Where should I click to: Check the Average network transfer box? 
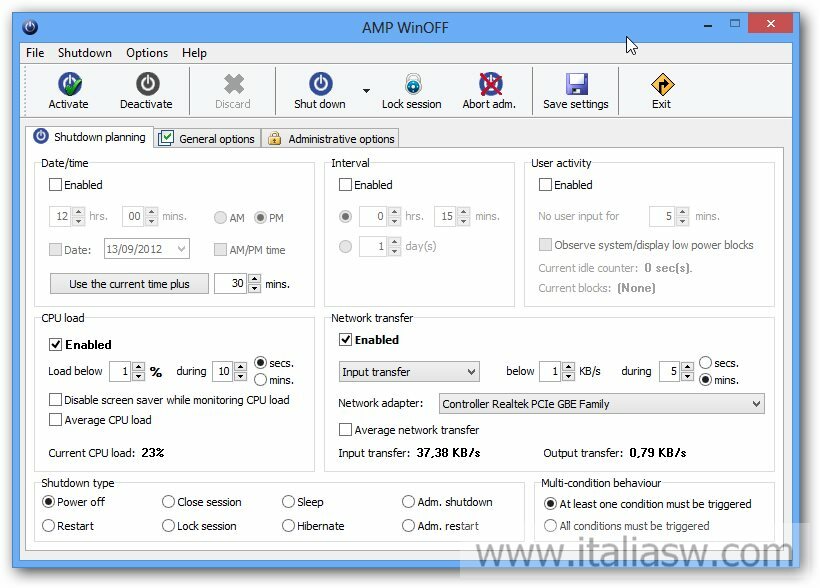tap(345, 429)
